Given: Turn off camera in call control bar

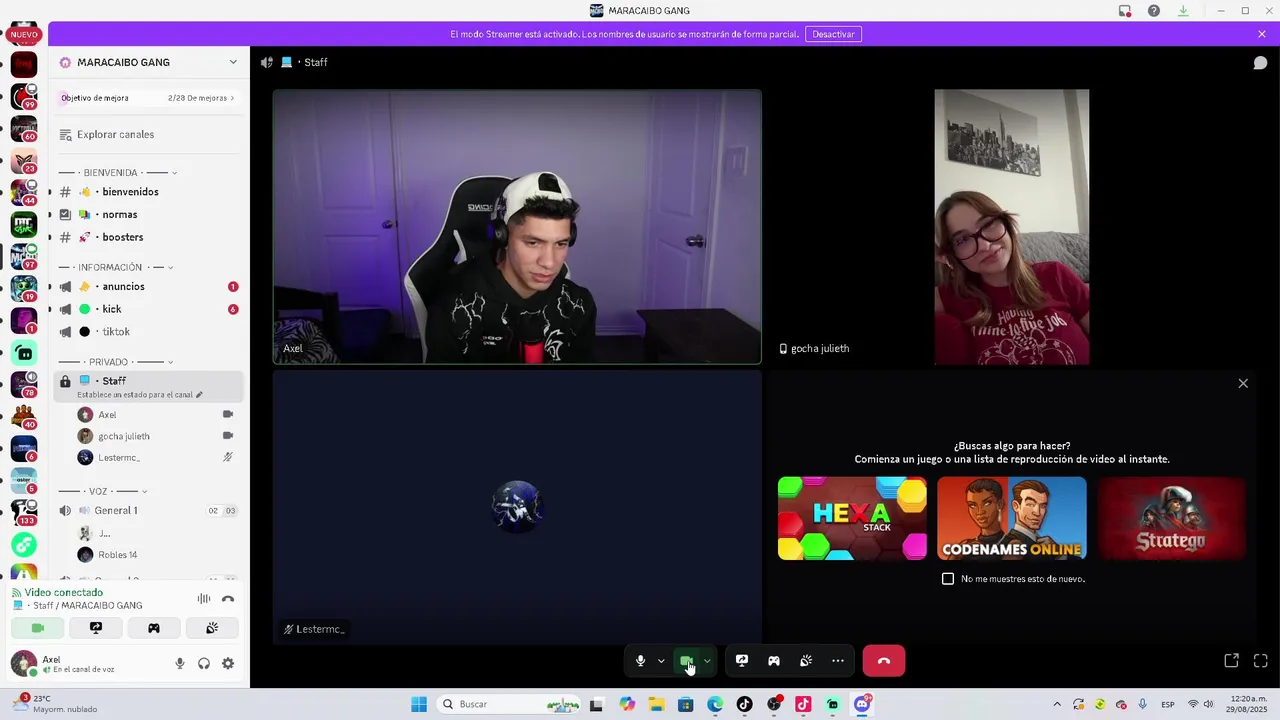Looking at the screenshot, I should [x=686, y=661].
